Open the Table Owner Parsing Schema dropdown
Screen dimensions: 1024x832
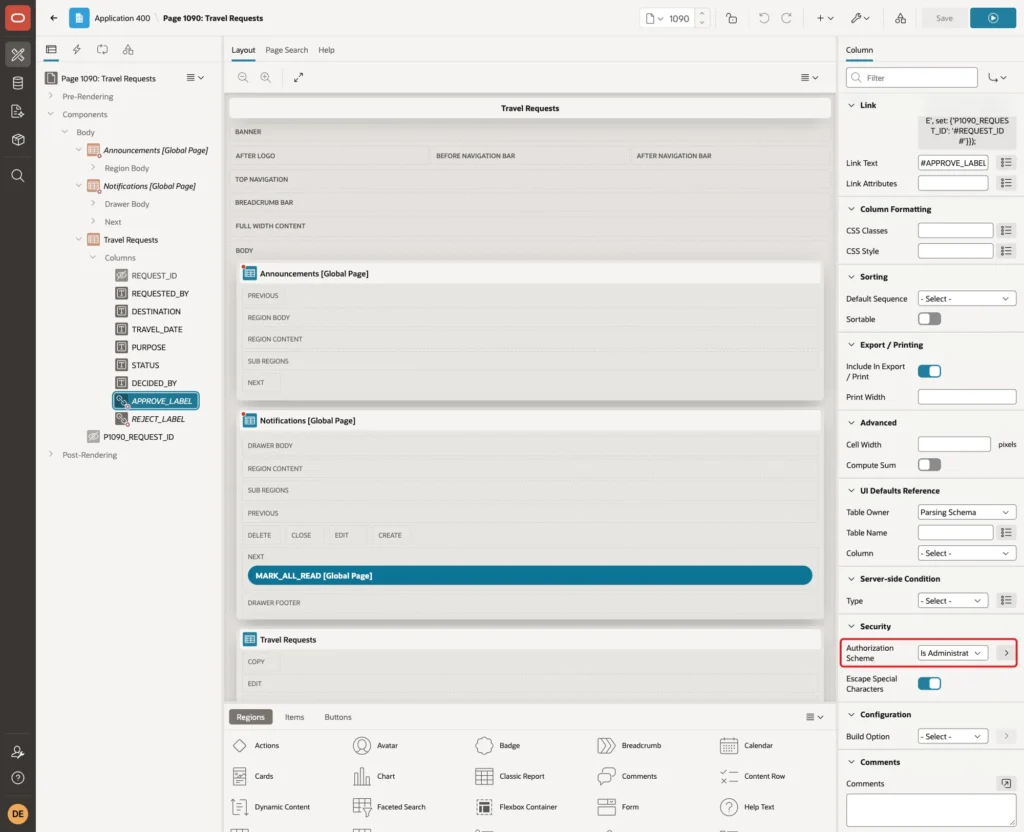point(967,512)
